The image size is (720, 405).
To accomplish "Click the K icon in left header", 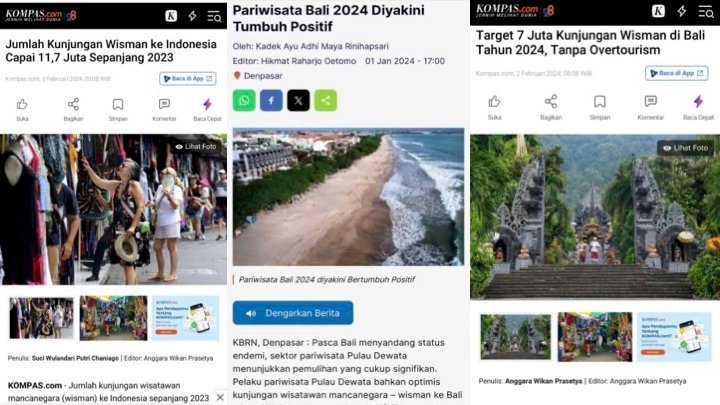I will pyautogui.click(x=171, y=16).
